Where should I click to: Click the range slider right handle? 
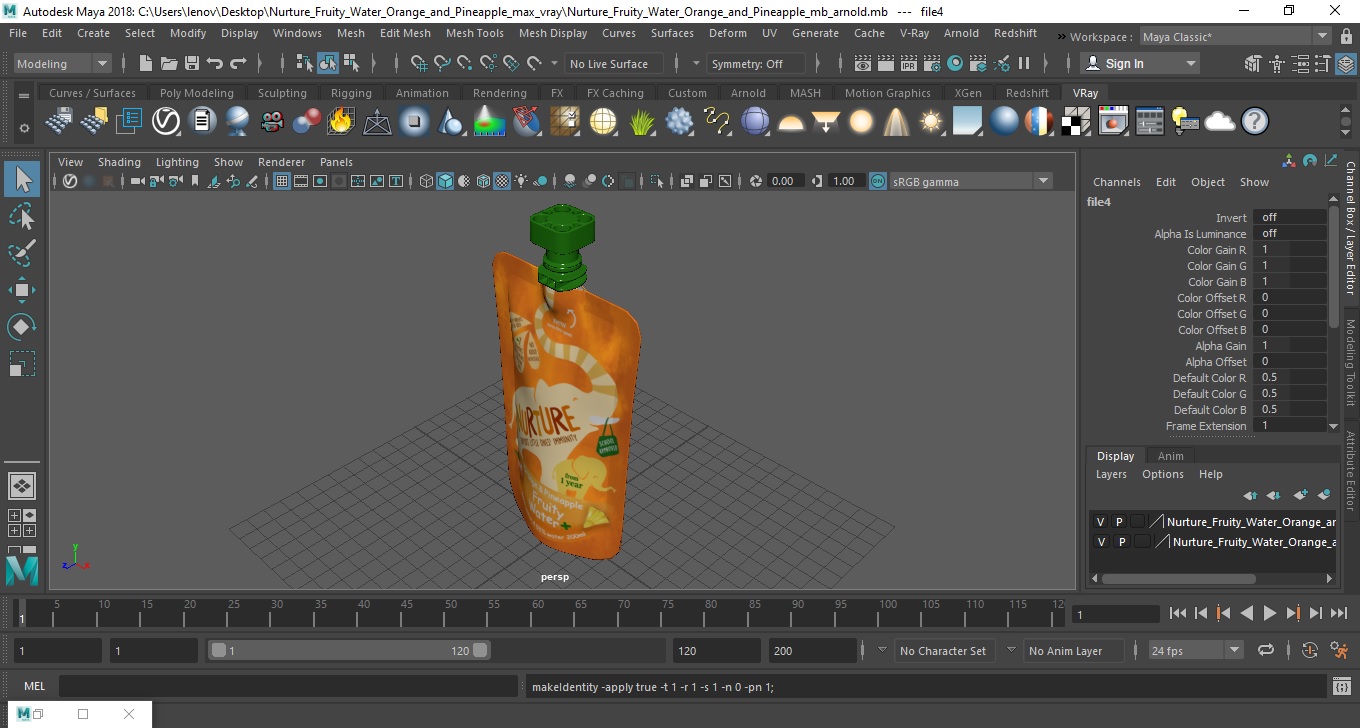click(481, 650)
